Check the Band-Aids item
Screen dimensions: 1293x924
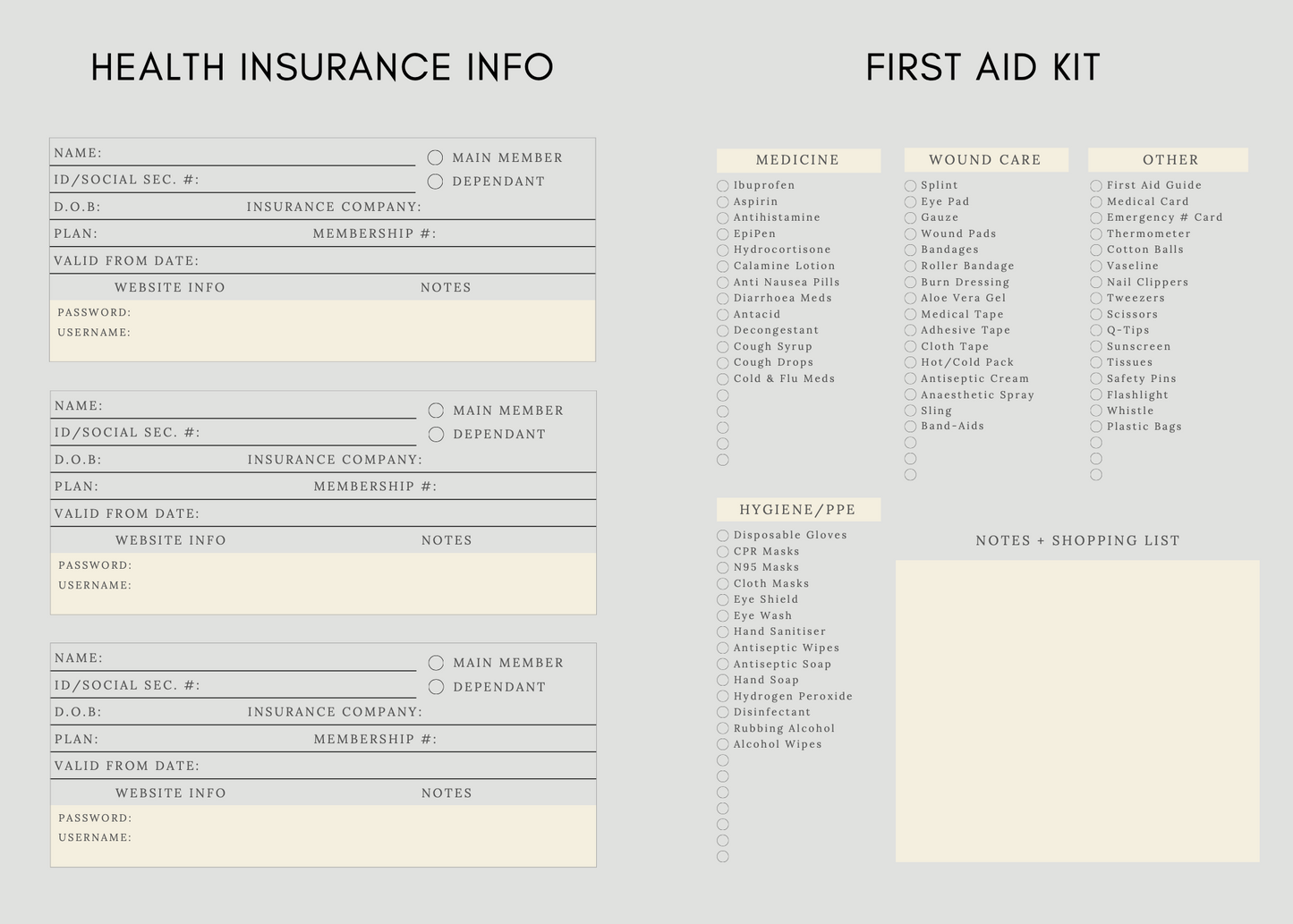click(910, 427)
